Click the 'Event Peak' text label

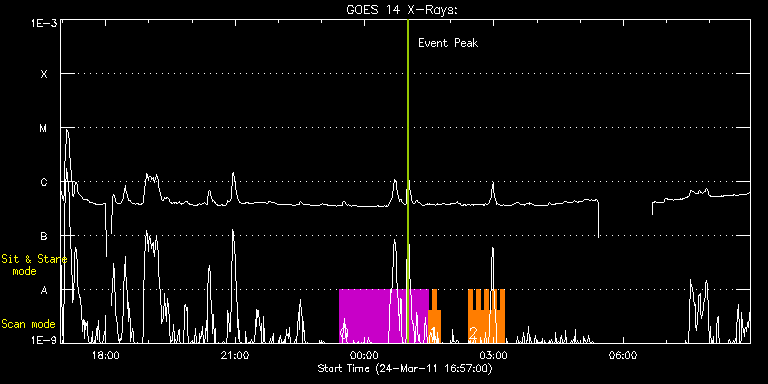click(448, 43)
